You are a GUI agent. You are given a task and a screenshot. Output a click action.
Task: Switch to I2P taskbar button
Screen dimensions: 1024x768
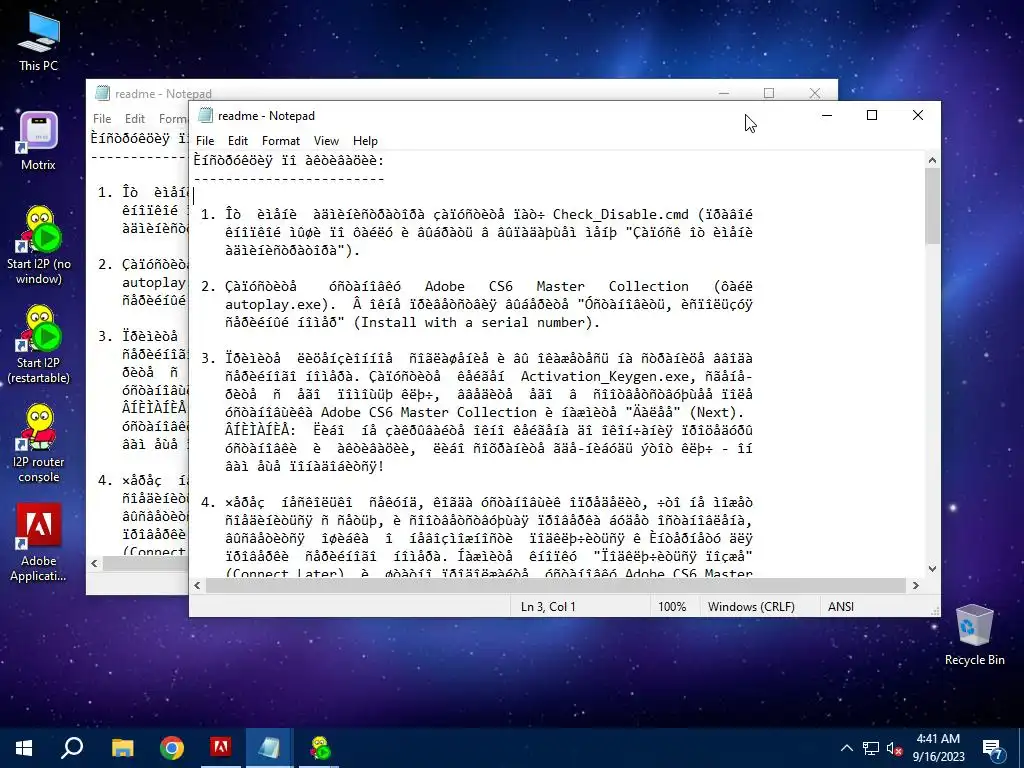319,748
